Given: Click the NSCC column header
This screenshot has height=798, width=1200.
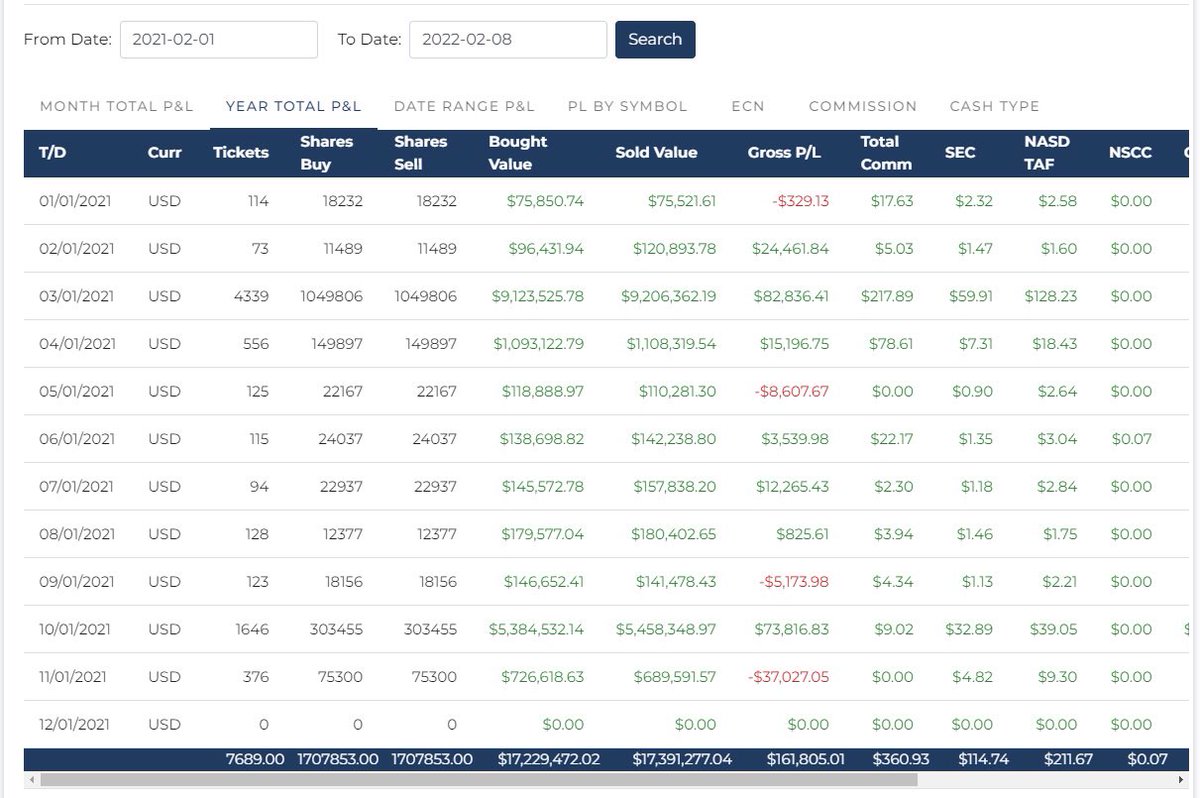Looking at the screenshot, I should tap(1130, 153).
